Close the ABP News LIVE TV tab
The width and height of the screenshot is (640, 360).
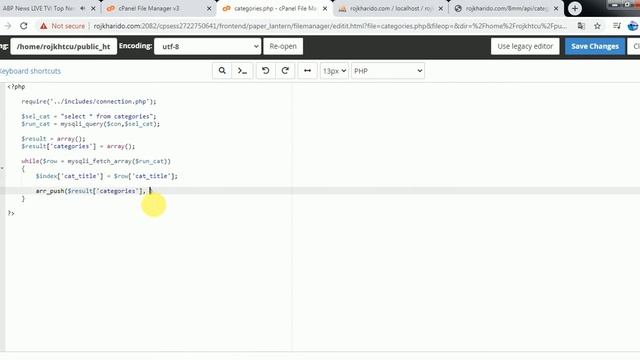click(x=93, y=8)
